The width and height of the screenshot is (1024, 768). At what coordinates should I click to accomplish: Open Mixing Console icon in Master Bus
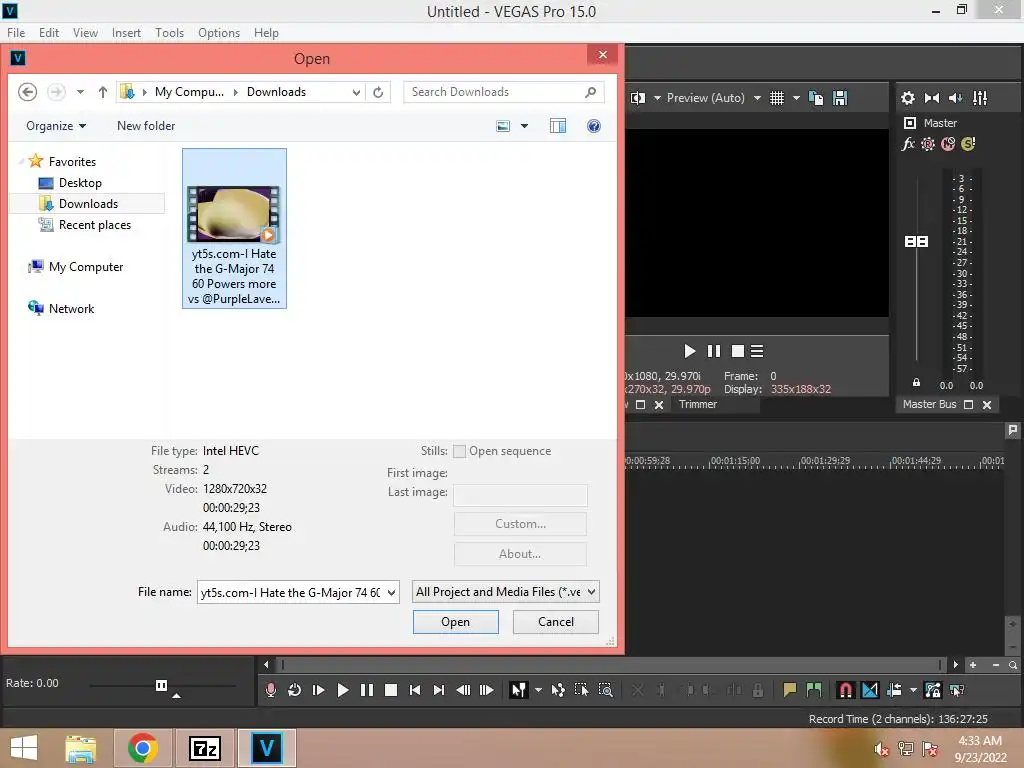[x=980, y=98]
